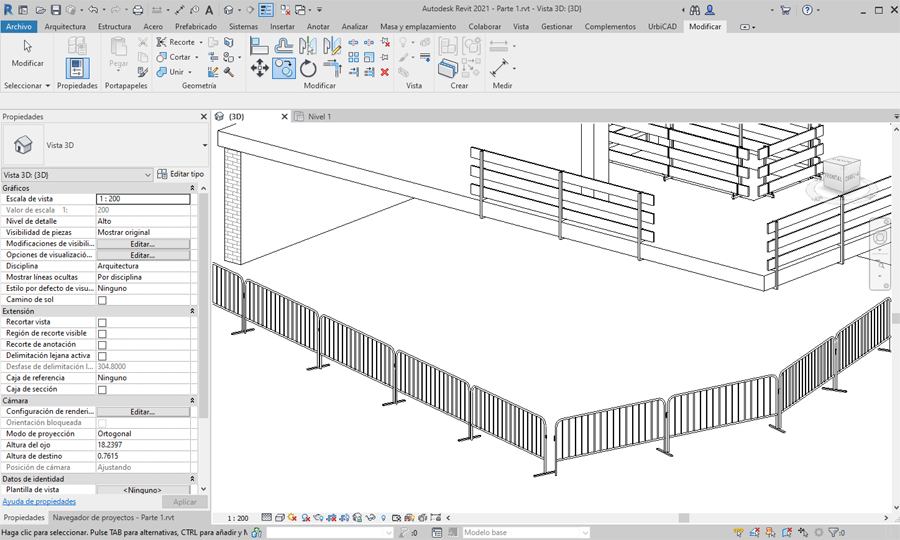Select the Medir dimension tool

pos(498,68)
